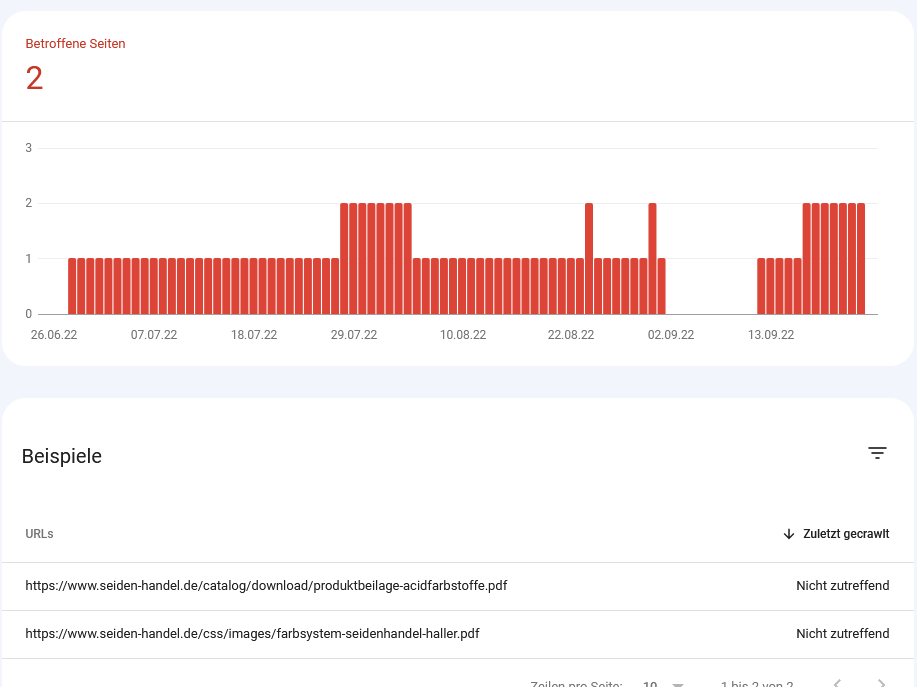Click the Beispiele section heading

coord(62,456)
